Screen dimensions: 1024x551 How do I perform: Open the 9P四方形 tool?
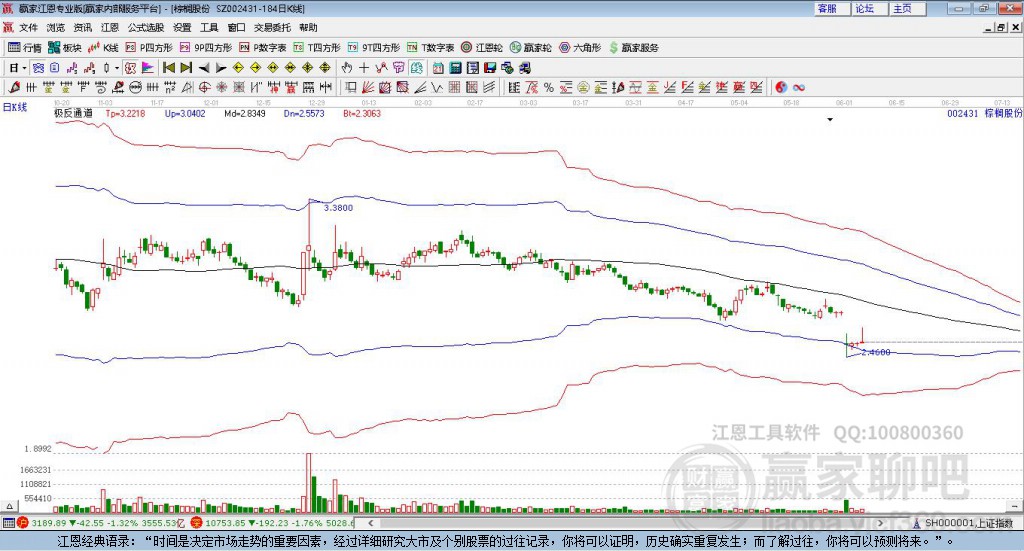pos(206,48)
